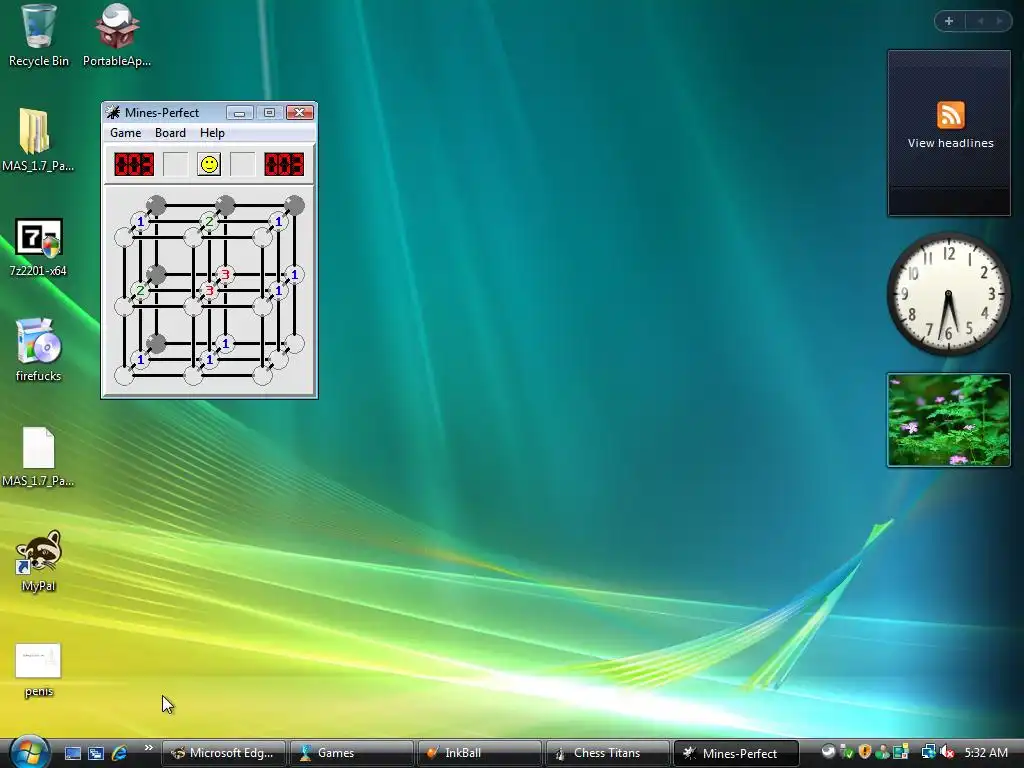Screen dimensions: 1024x768
Task: Click the empty square left of the smiley
Action: coord(176,164)
